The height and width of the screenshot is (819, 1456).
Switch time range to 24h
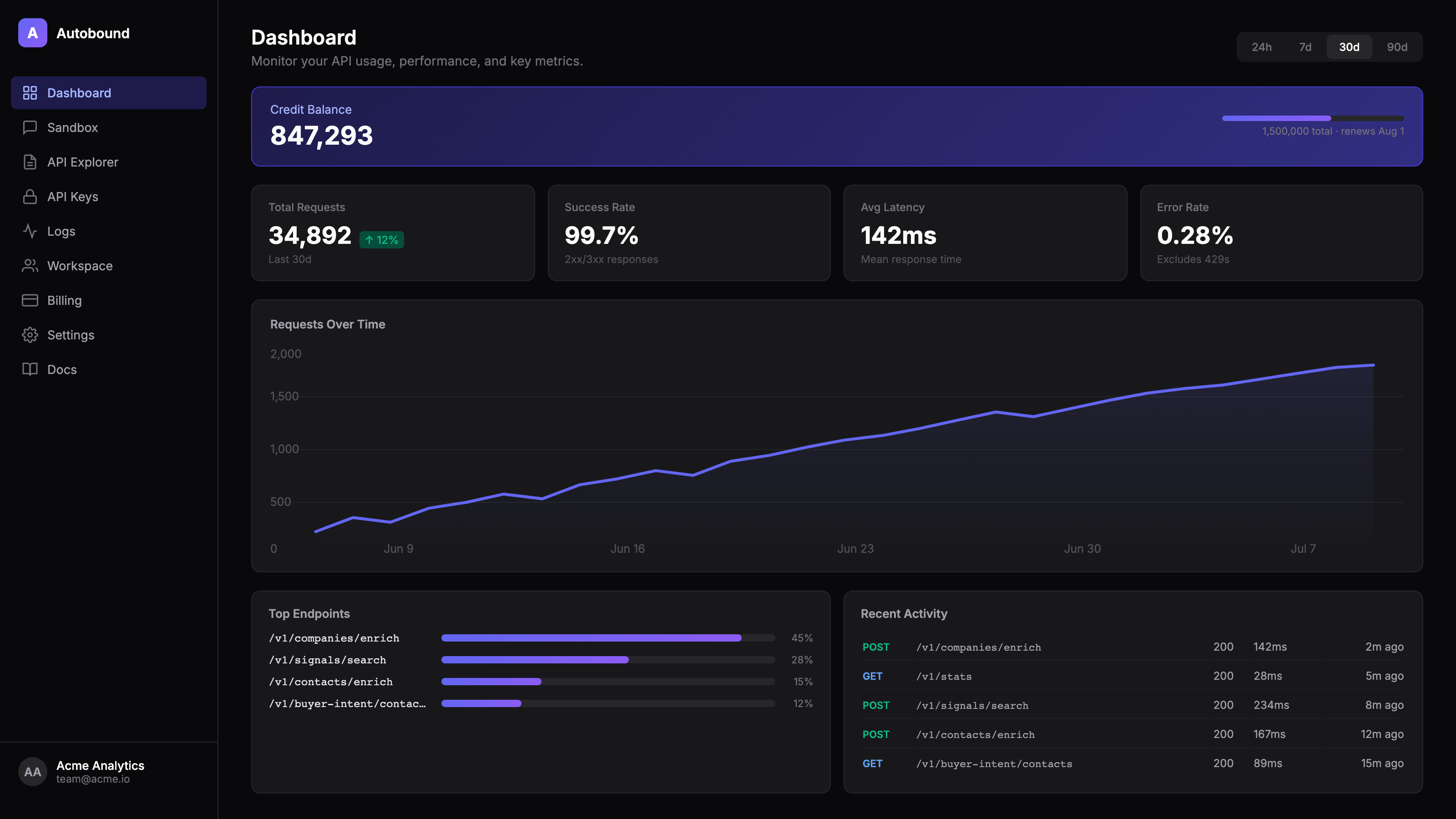tap(1262, 47)
